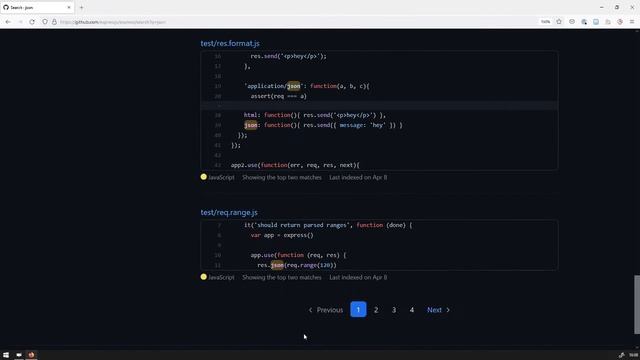Click the code line var app = express()
This screenshot has height=360, width=640.
click(x=282, y=235)
